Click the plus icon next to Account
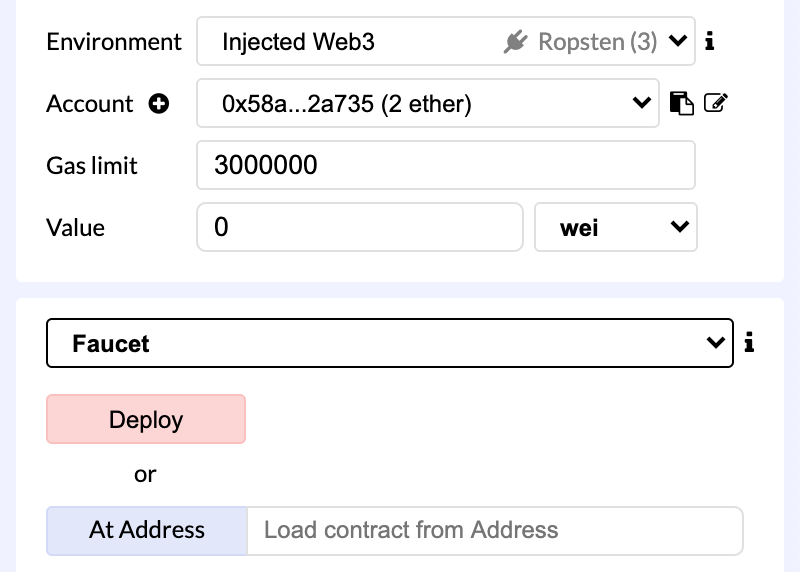The image size is (800, 572). pos(159,104)
